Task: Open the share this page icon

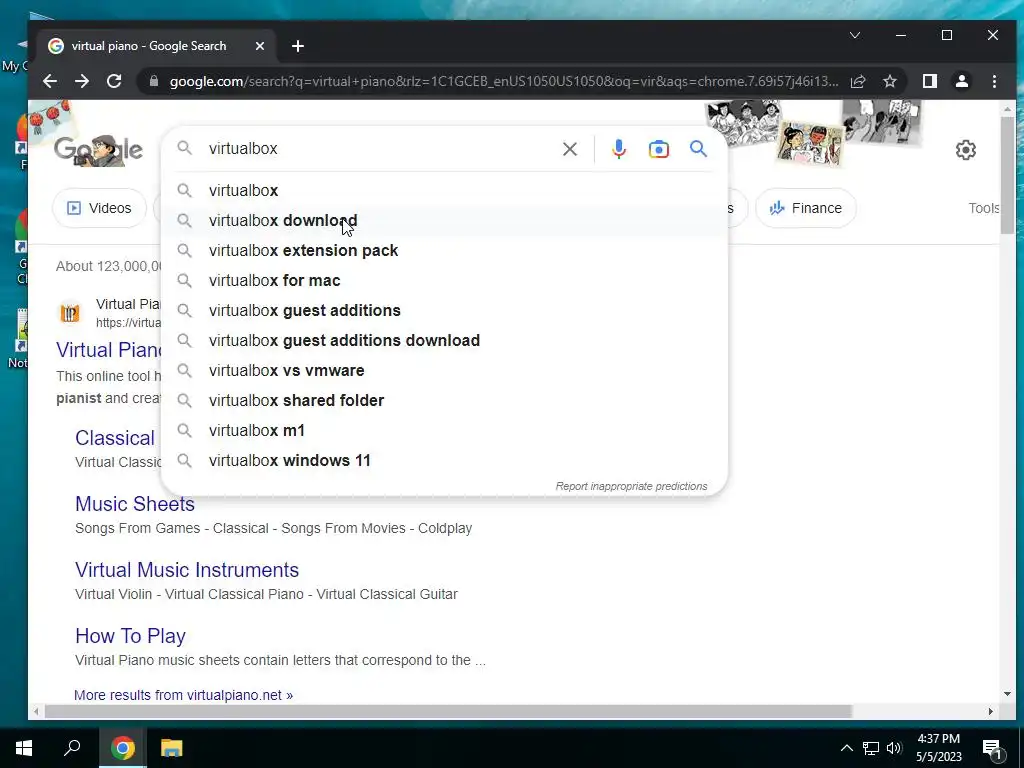Action: [x=857, y=81]
